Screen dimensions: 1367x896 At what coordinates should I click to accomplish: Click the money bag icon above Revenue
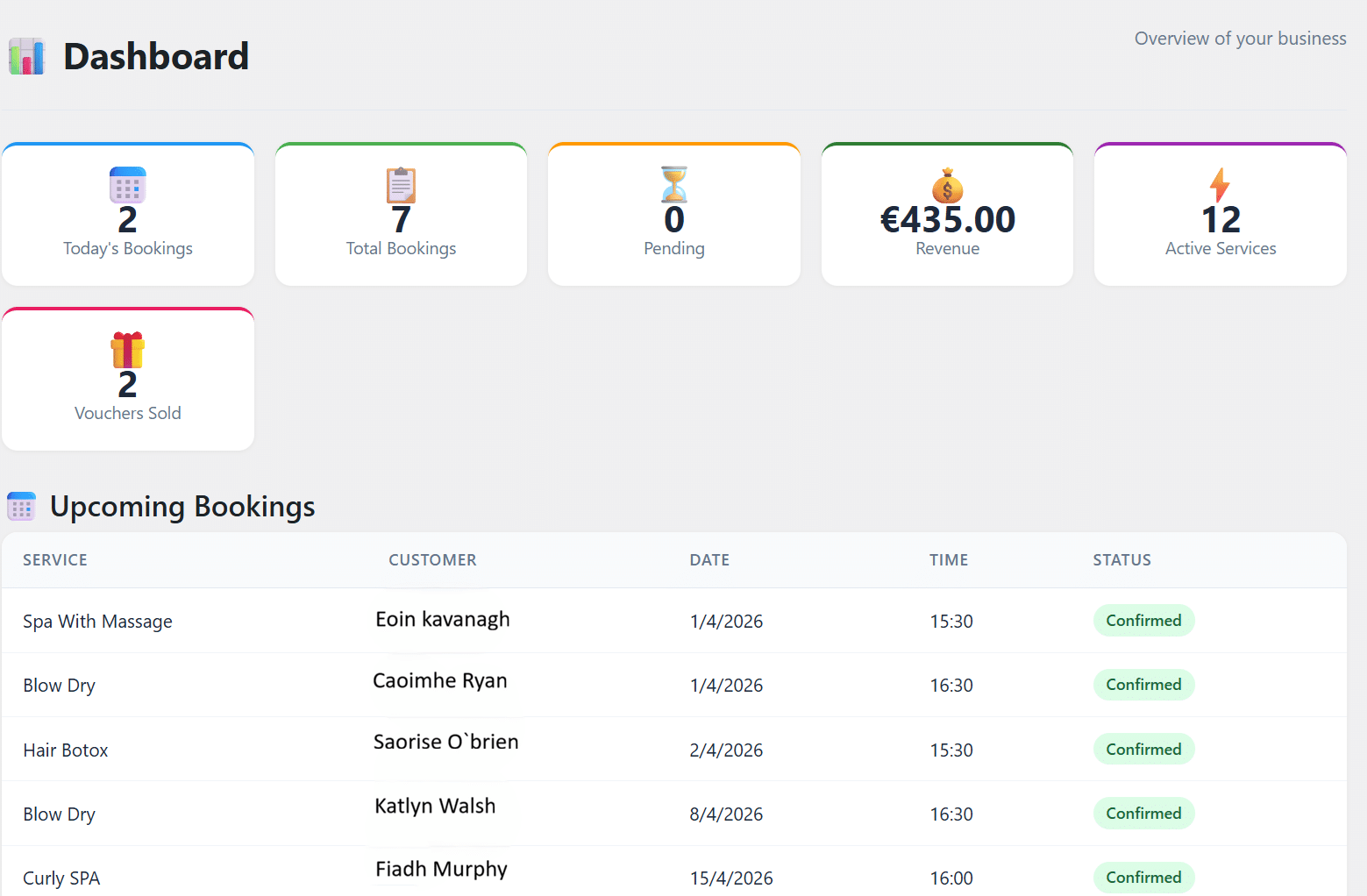point(947,185)
